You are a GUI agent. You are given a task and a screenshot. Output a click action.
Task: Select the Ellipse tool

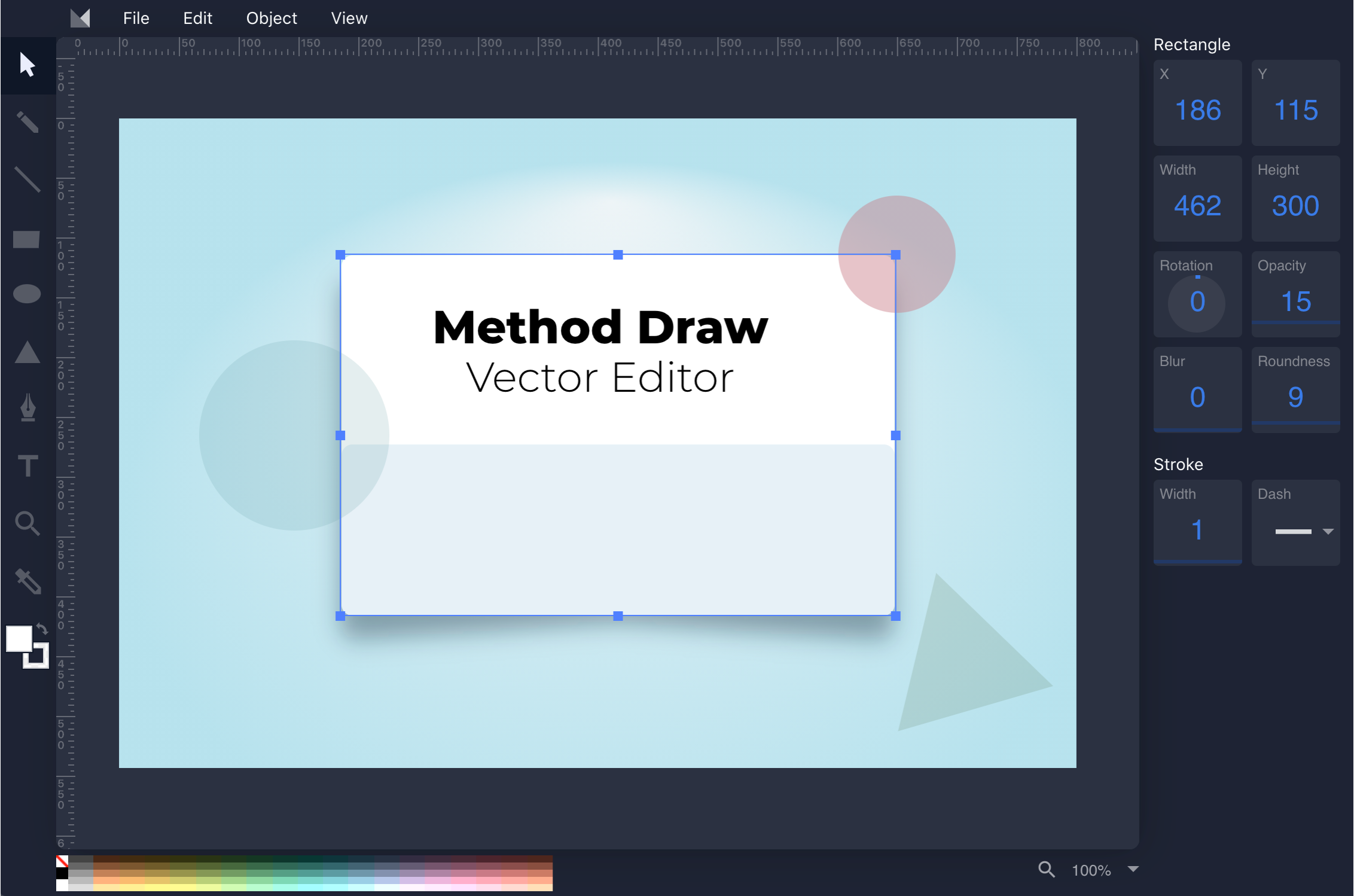tap(27, 294)
